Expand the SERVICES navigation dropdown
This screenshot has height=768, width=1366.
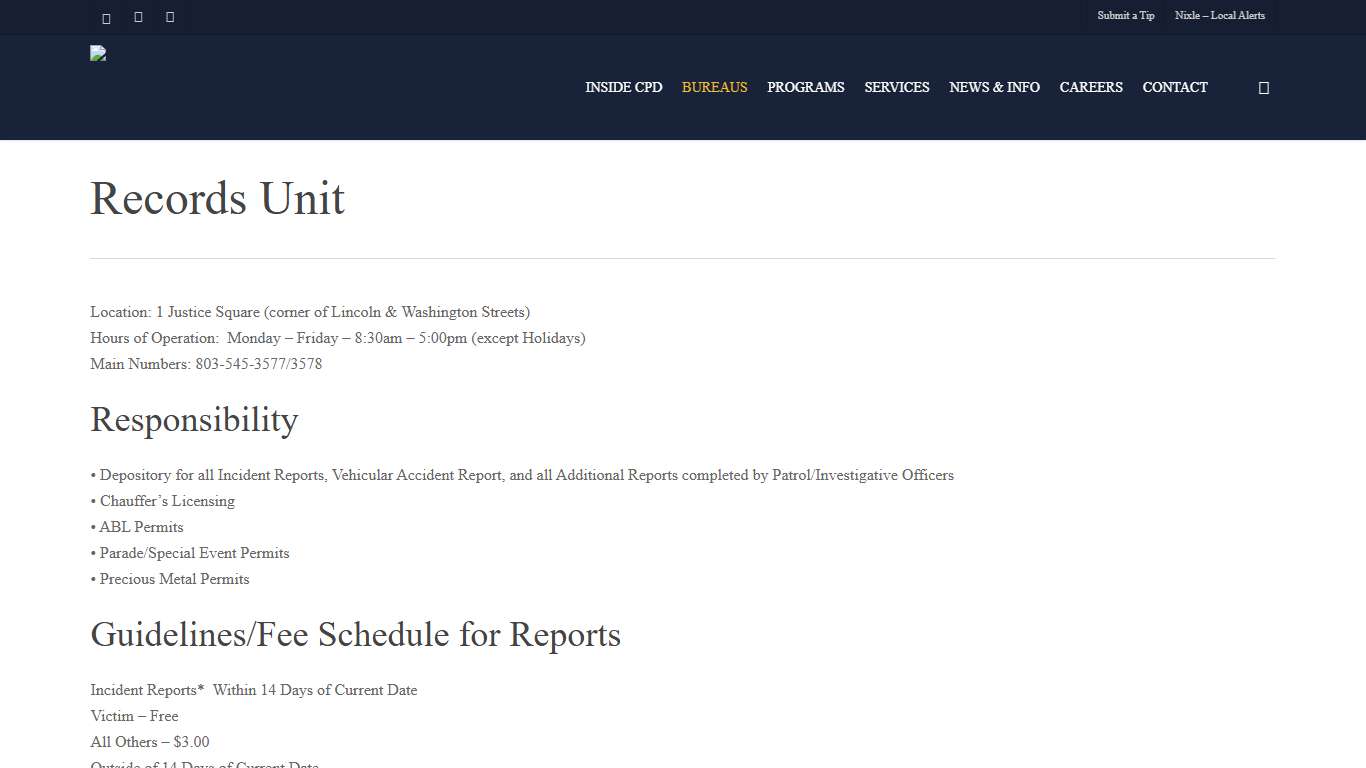click(x=896, y=87)
